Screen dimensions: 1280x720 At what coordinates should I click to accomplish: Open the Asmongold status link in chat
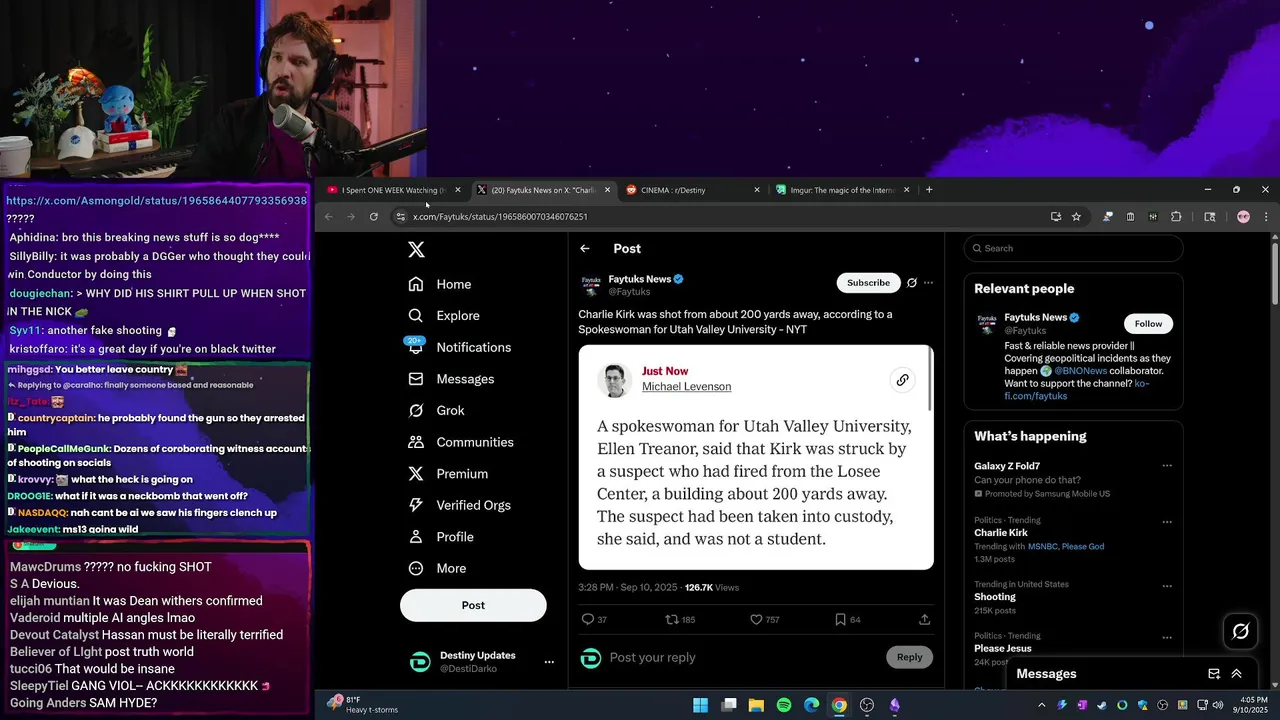[156, 201]
